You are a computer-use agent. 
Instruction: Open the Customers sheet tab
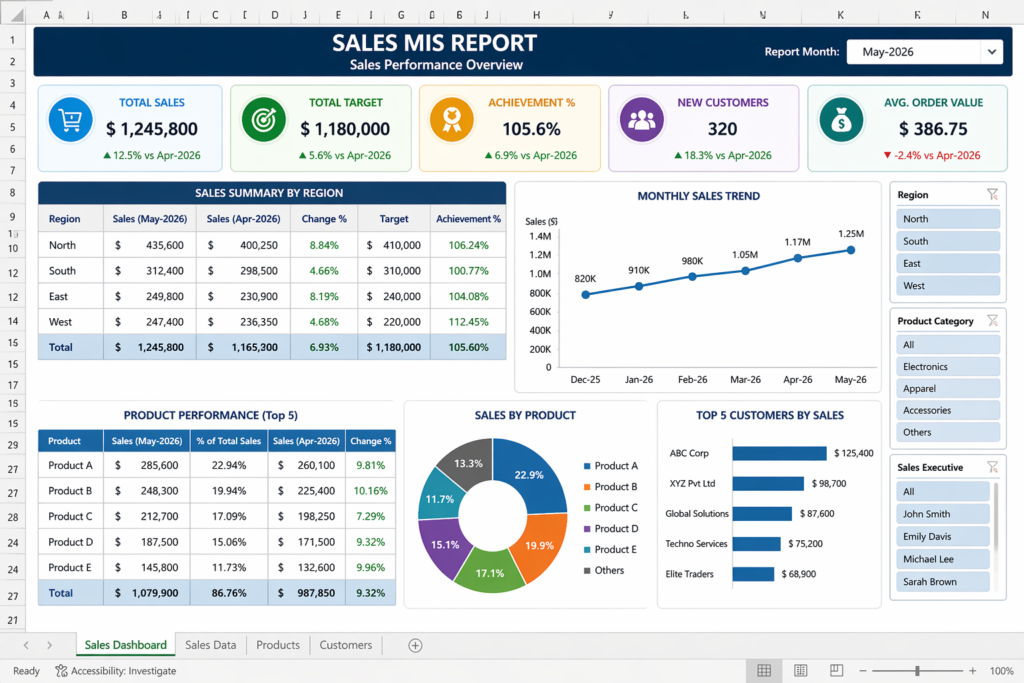345,645
